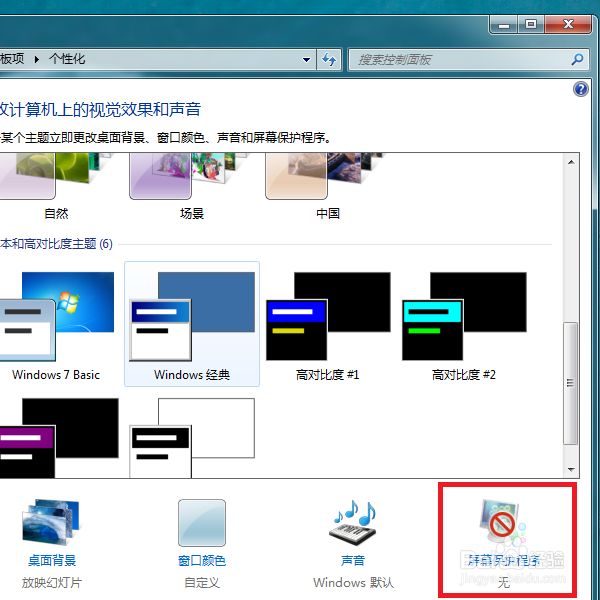600x600 pixels.
Task: Select the Windows 经典 theme thumbnail
Action: coord(192,316)
